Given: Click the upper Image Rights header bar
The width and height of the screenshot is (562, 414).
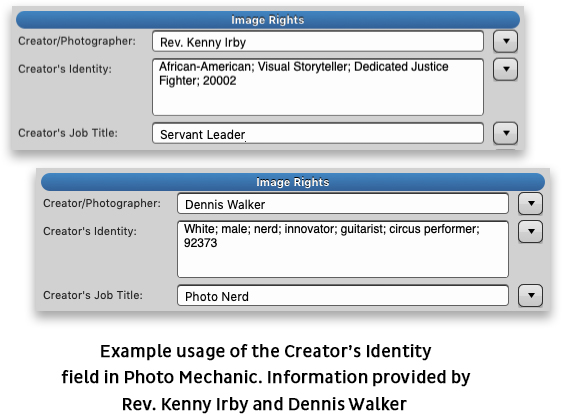Looking at the screenshot, I should click(x=268, y=20).
